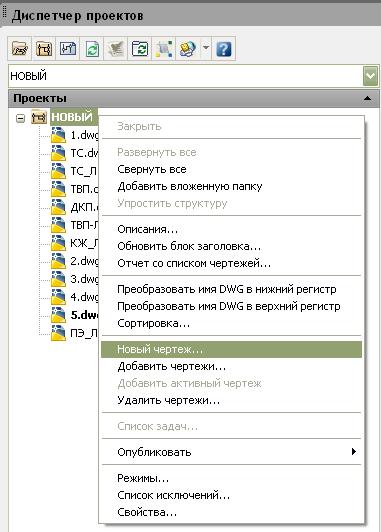
Task: Choose Свойства… from the context menu
Action: 147,512
